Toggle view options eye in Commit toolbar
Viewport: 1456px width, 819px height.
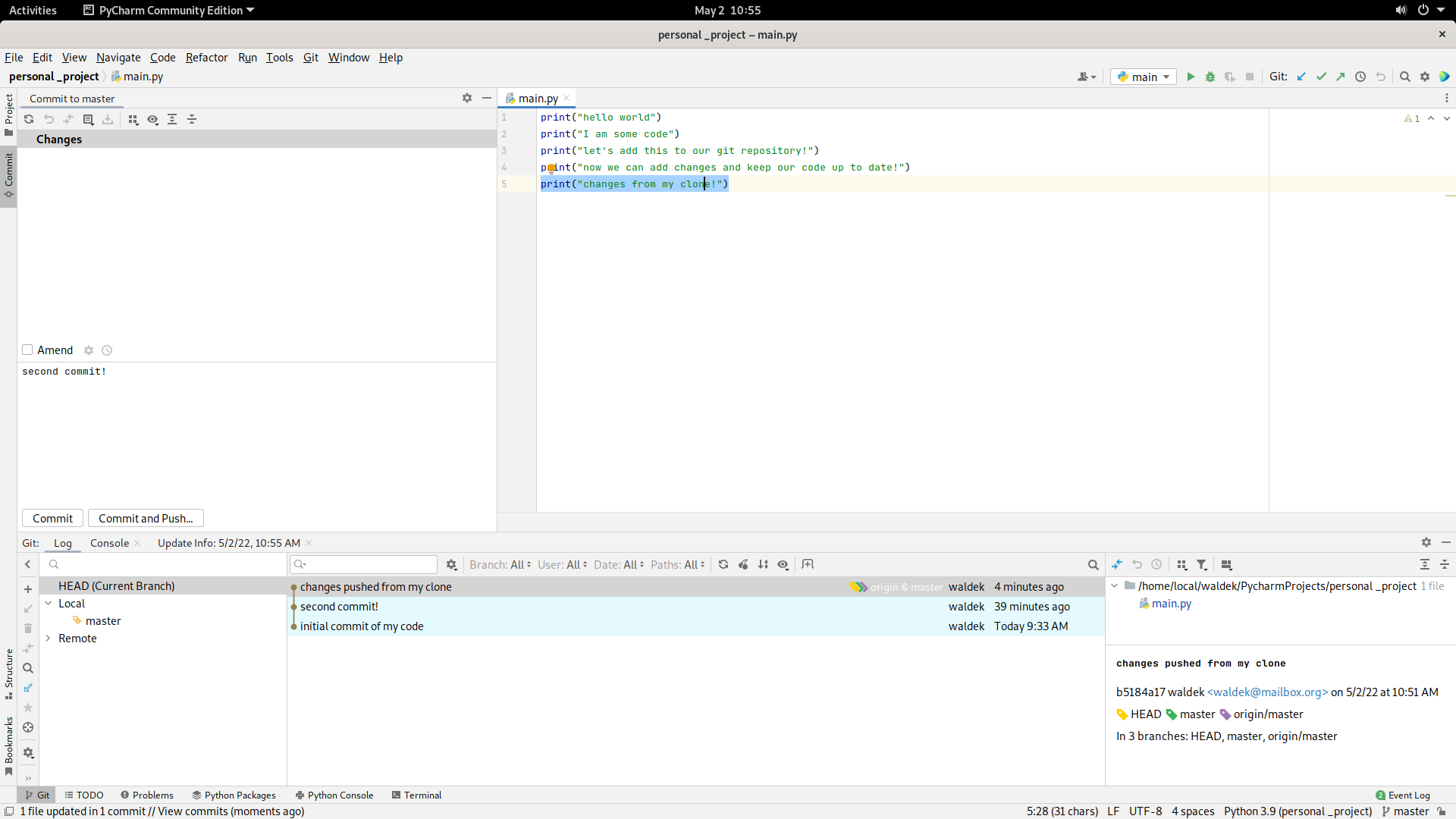152,119
